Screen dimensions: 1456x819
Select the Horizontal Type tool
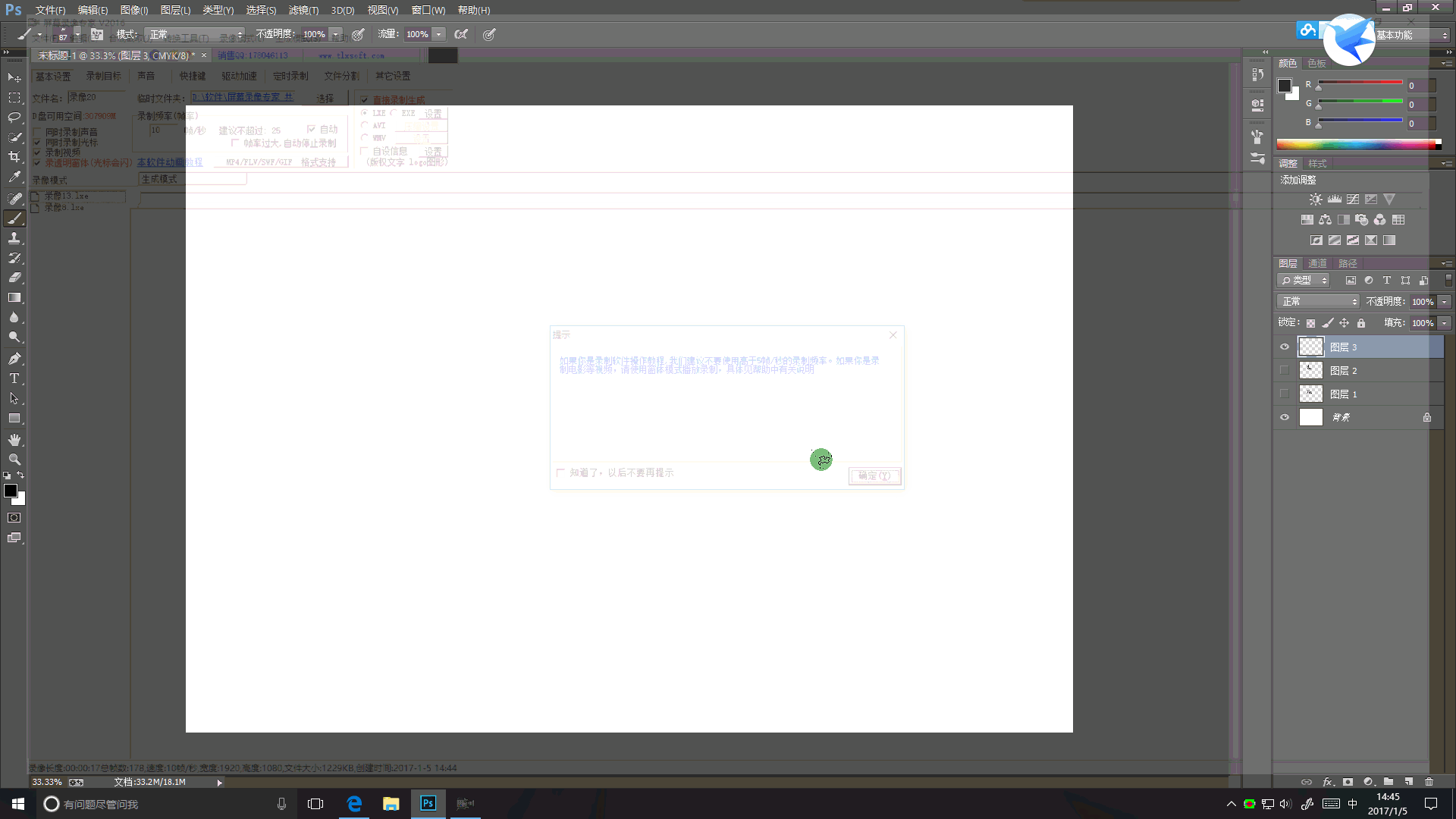[x=14, y=378]
